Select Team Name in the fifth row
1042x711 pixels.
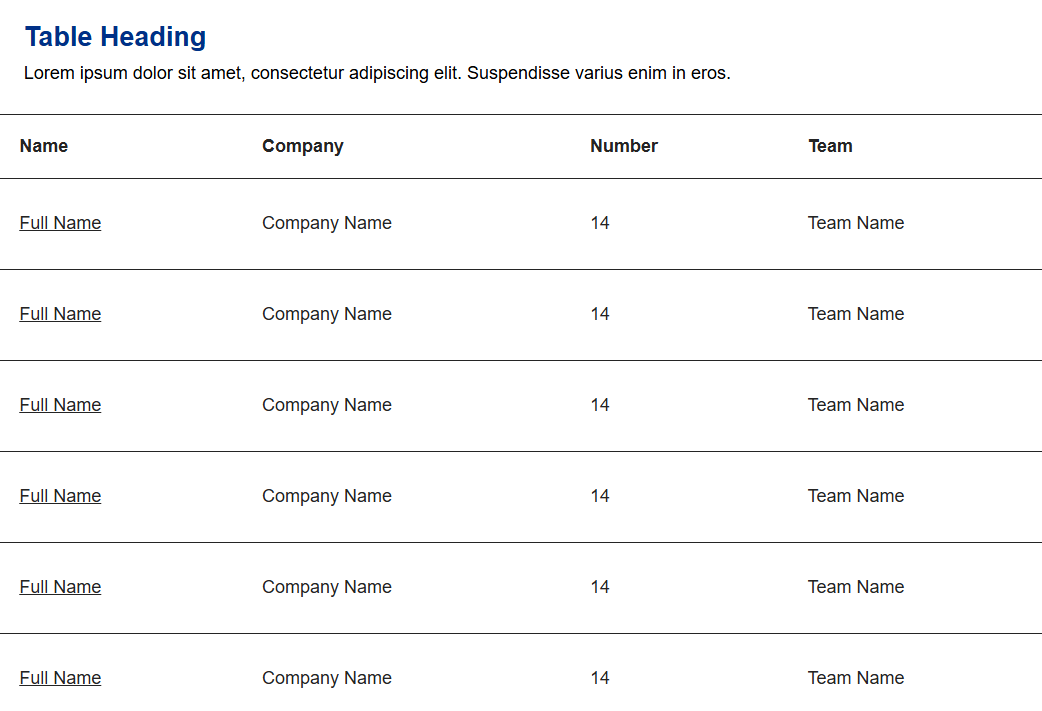tap(856, 586)
